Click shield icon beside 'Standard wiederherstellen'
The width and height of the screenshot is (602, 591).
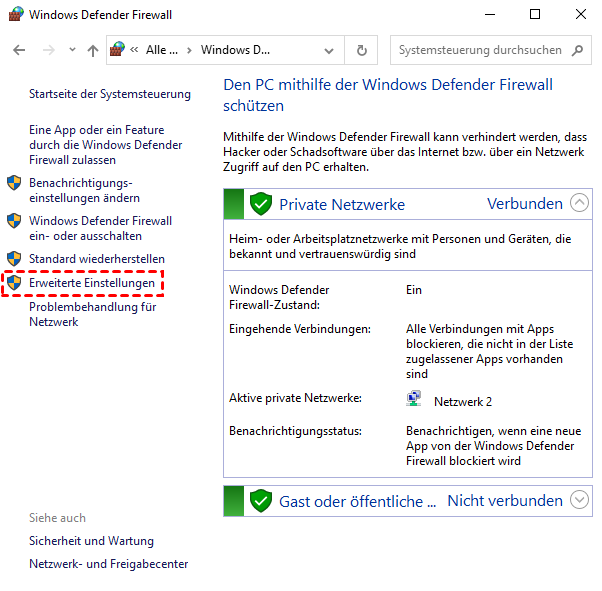[14, 259]
